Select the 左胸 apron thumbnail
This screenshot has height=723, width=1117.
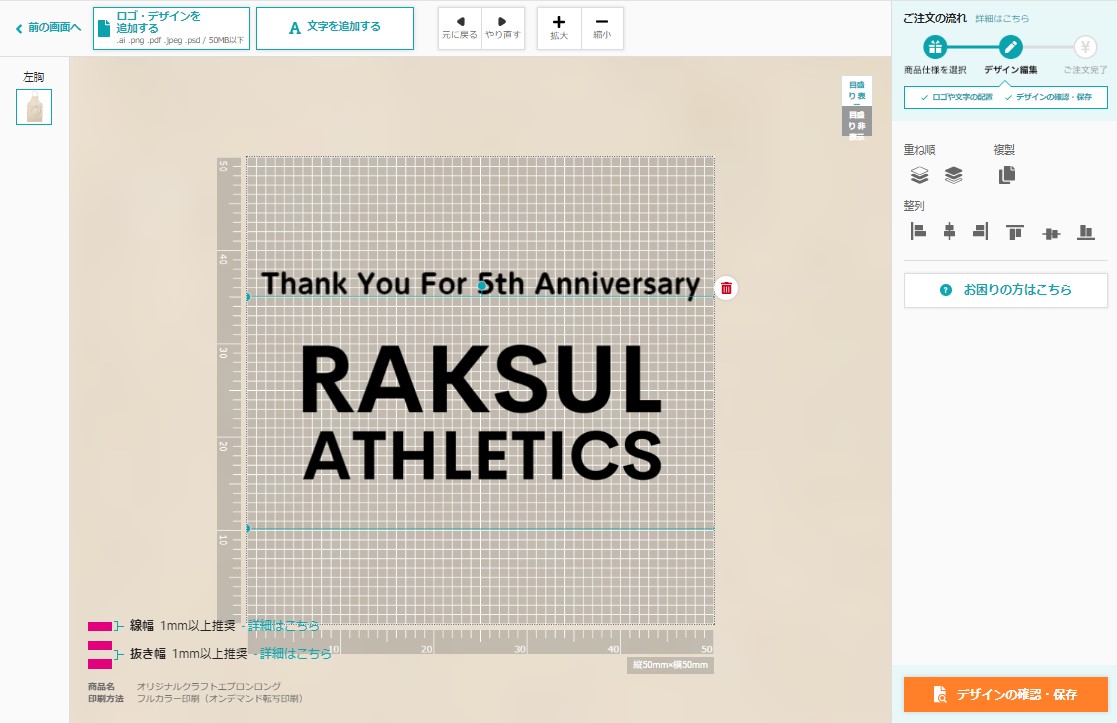[x=34, y=107]
